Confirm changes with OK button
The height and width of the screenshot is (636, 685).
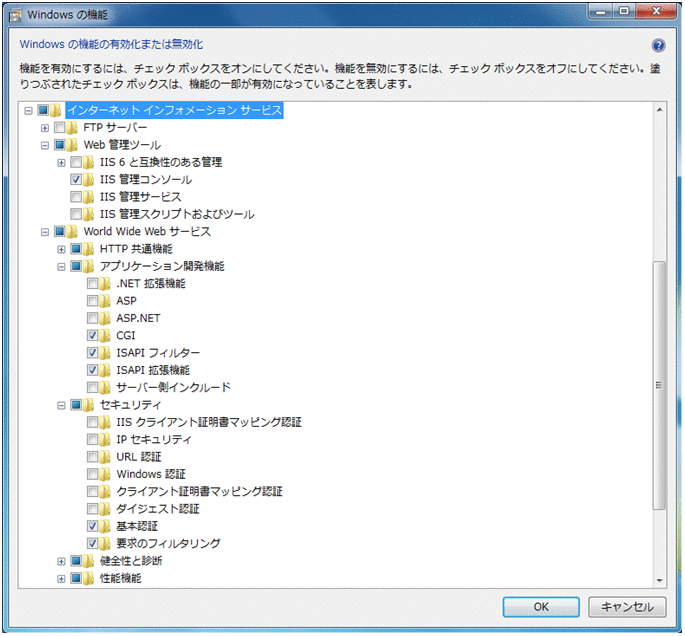tap(541, 607)
